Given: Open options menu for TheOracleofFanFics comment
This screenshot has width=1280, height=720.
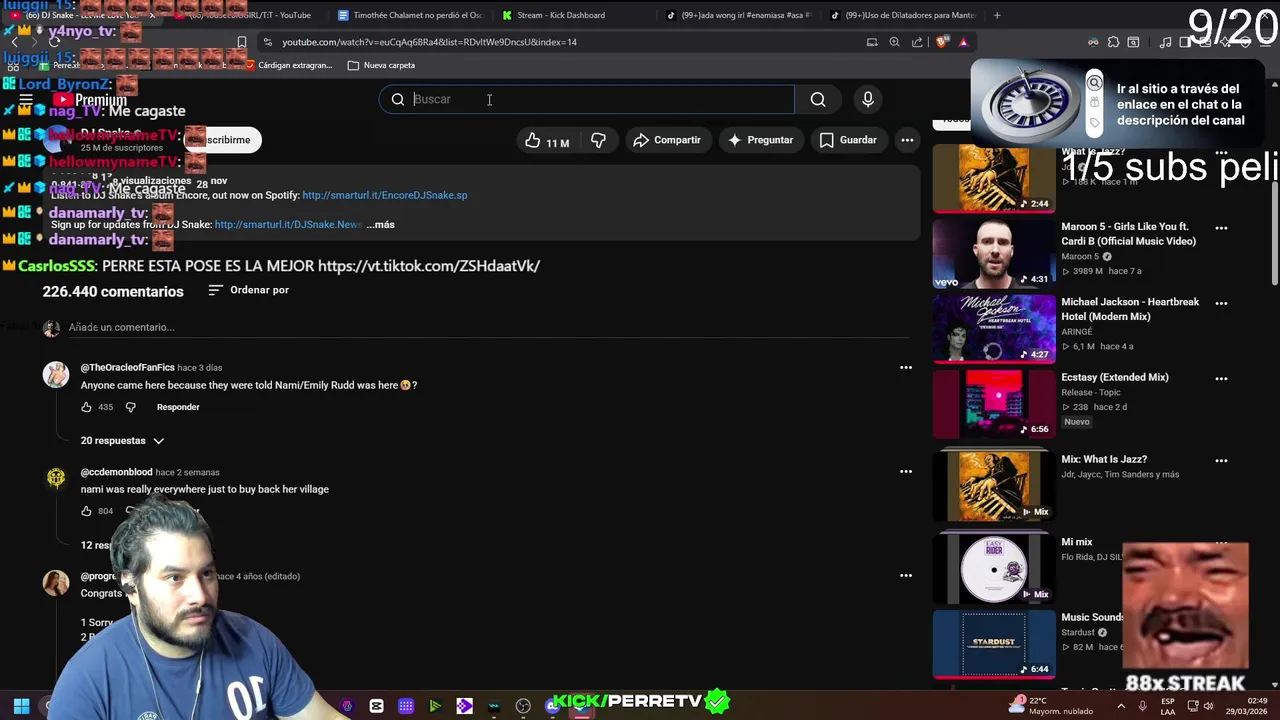Looking at the screenshot, I should coord(906,368).
